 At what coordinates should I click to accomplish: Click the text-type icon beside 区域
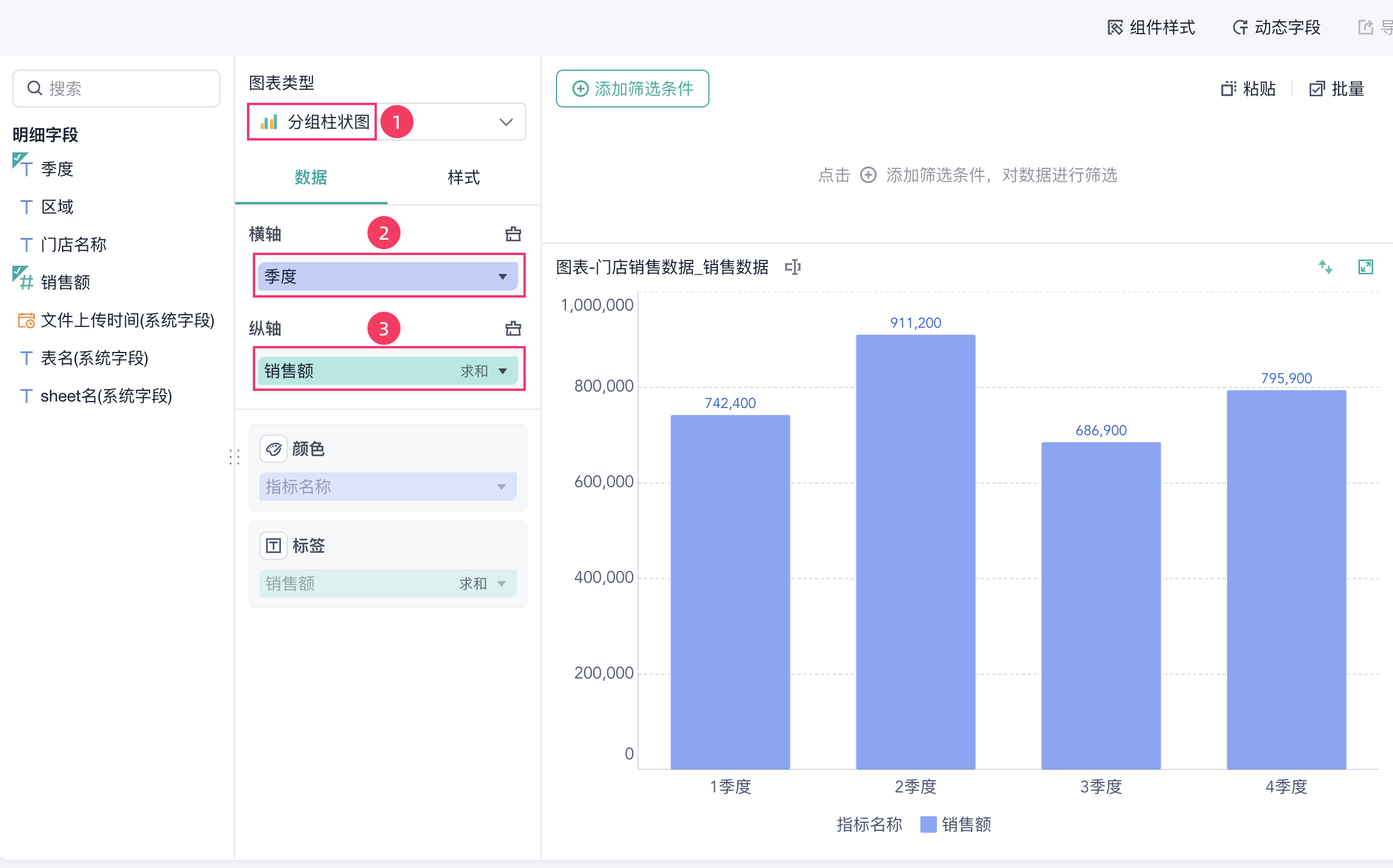pyautogui.click(x=26, y=207)
